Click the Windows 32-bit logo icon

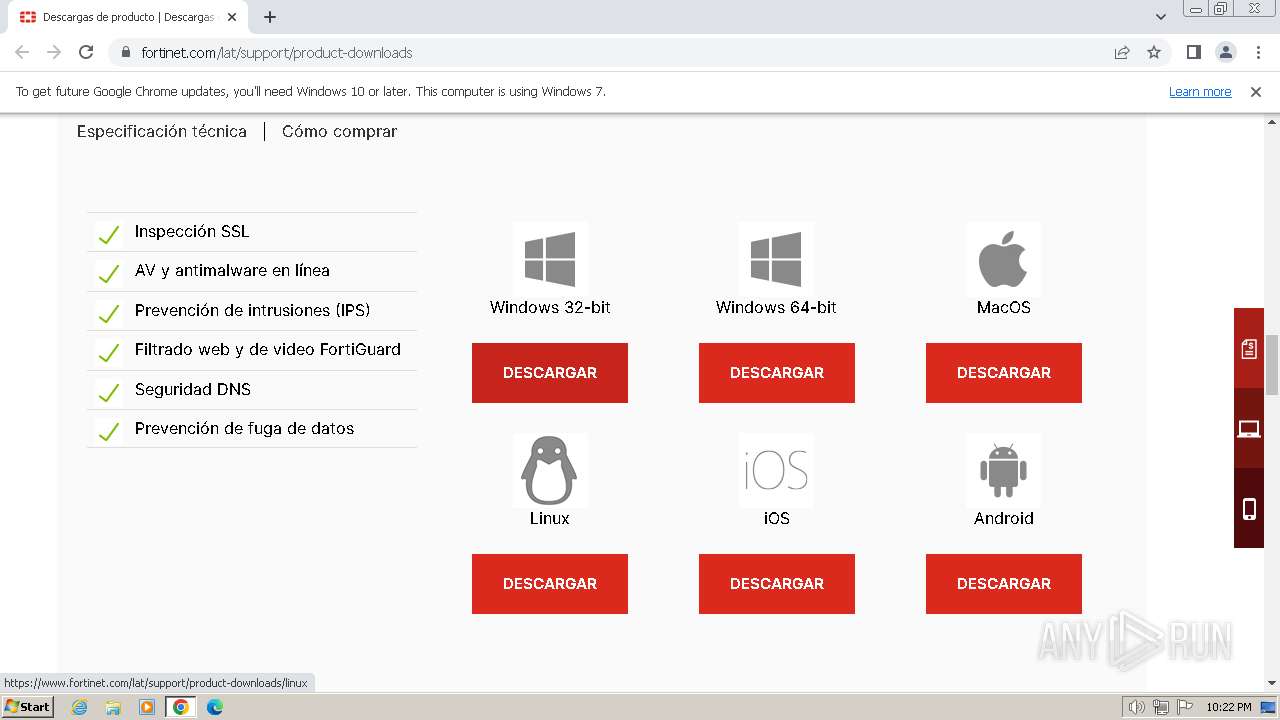[x=550, y=259]
